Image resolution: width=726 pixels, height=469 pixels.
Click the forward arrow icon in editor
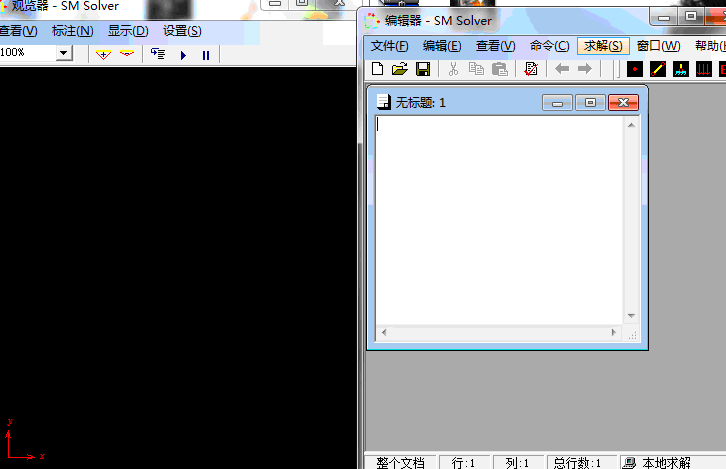pyautogui.click(x=585, y=69)
